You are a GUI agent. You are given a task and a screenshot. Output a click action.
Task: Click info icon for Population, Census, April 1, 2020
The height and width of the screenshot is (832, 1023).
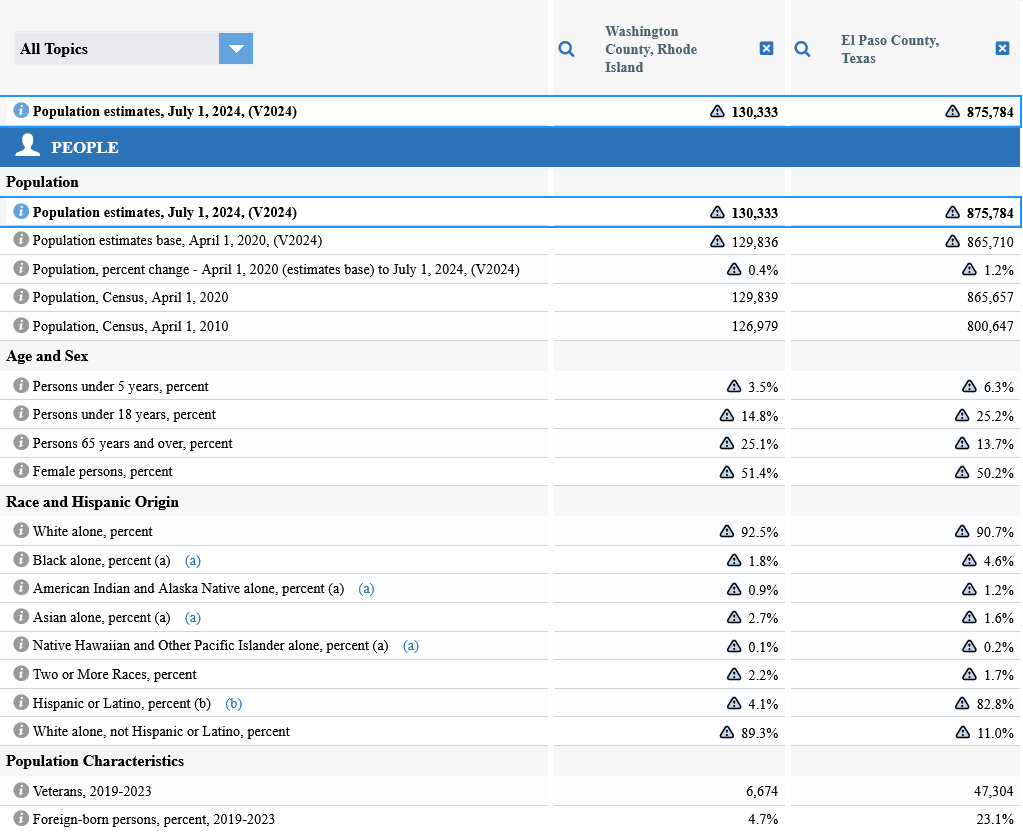[21, 296]
